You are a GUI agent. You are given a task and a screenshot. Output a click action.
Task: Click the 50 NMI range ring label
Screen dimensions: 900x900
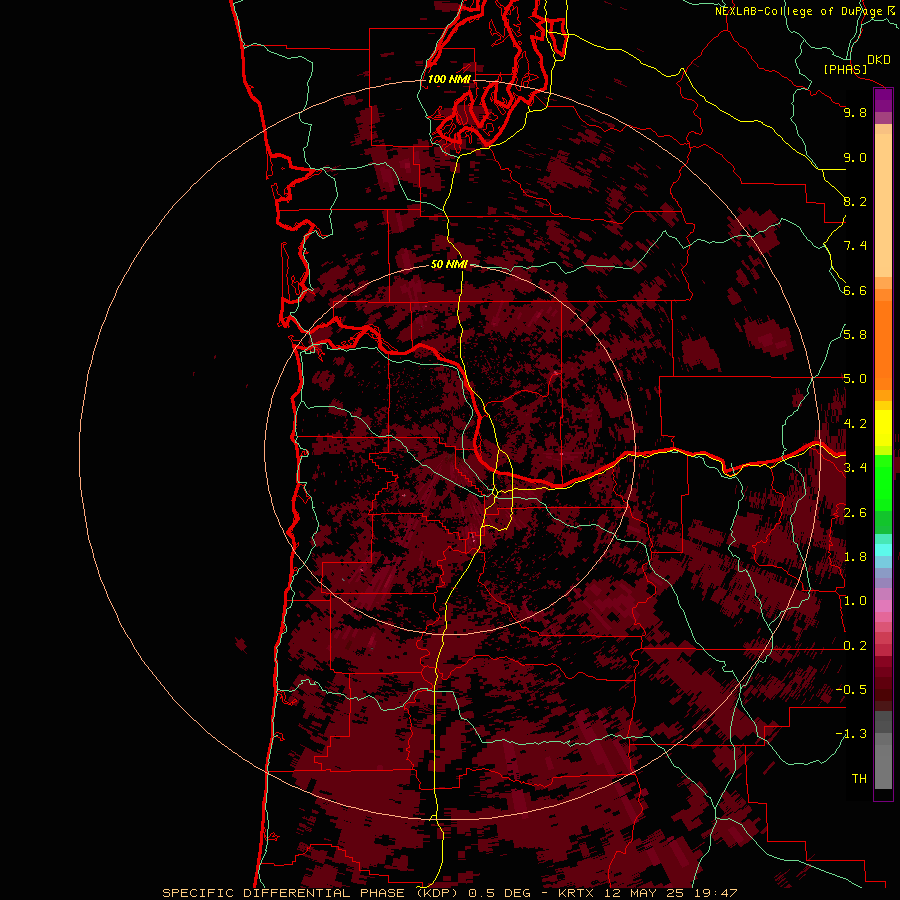[449, 264]
